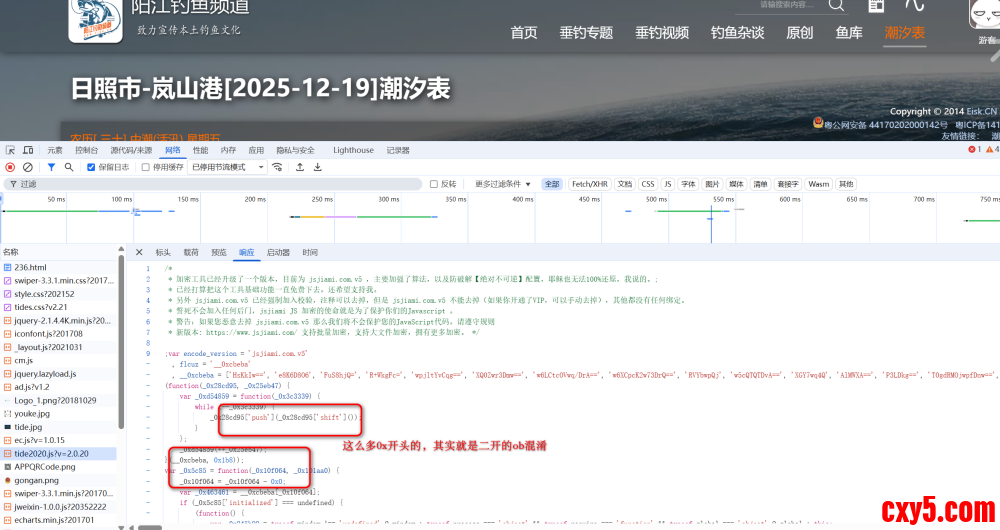The width and height of the screenshot is (1000, 530).
Task: Select the 其他 filter chip
Action: 846,184
